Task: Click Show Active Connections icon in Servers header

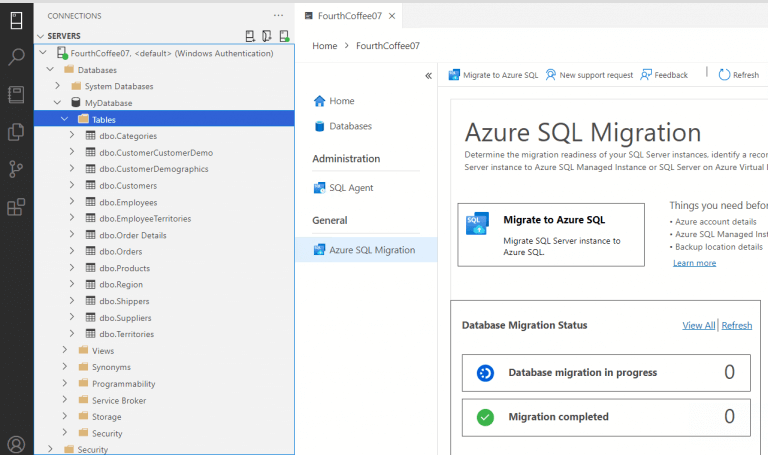Action: pyautogui.click(x=284, y=36)
